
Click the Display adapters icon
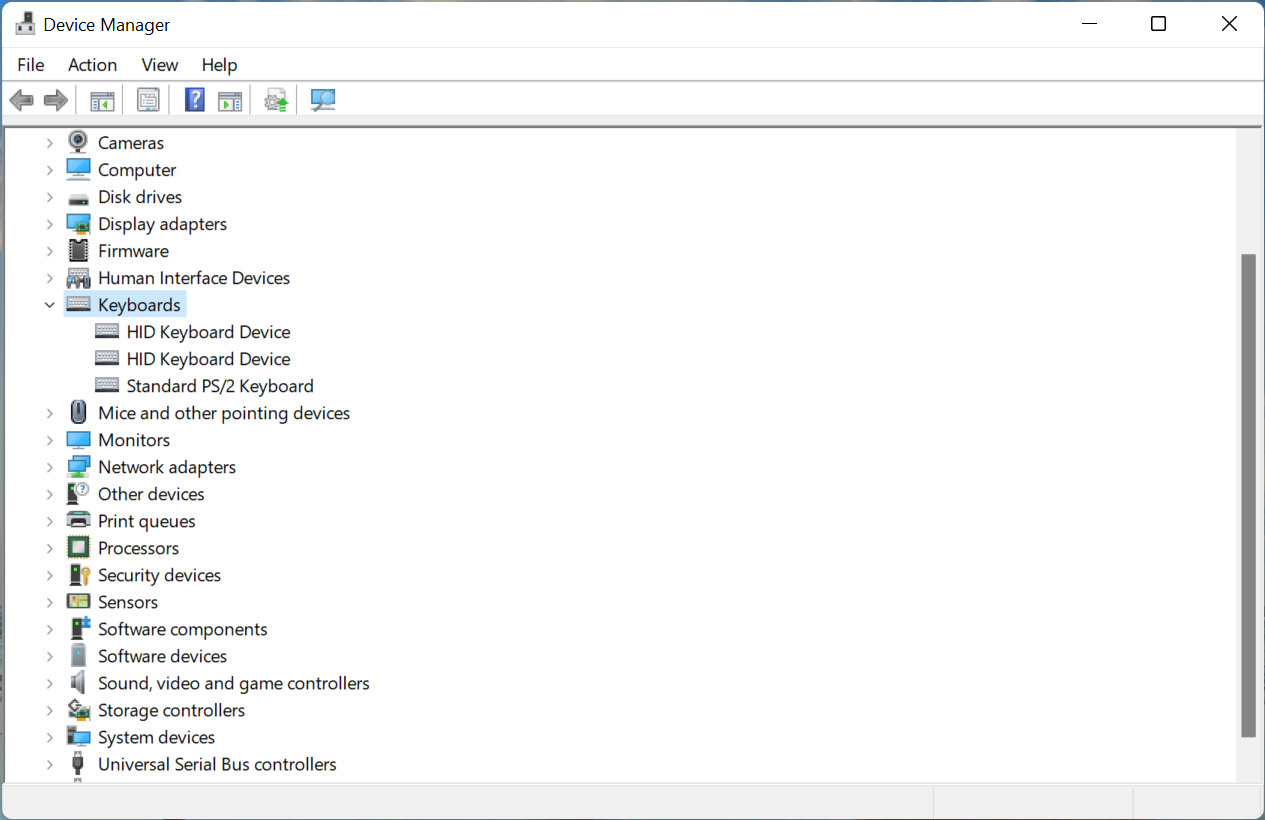coord(78,223)
